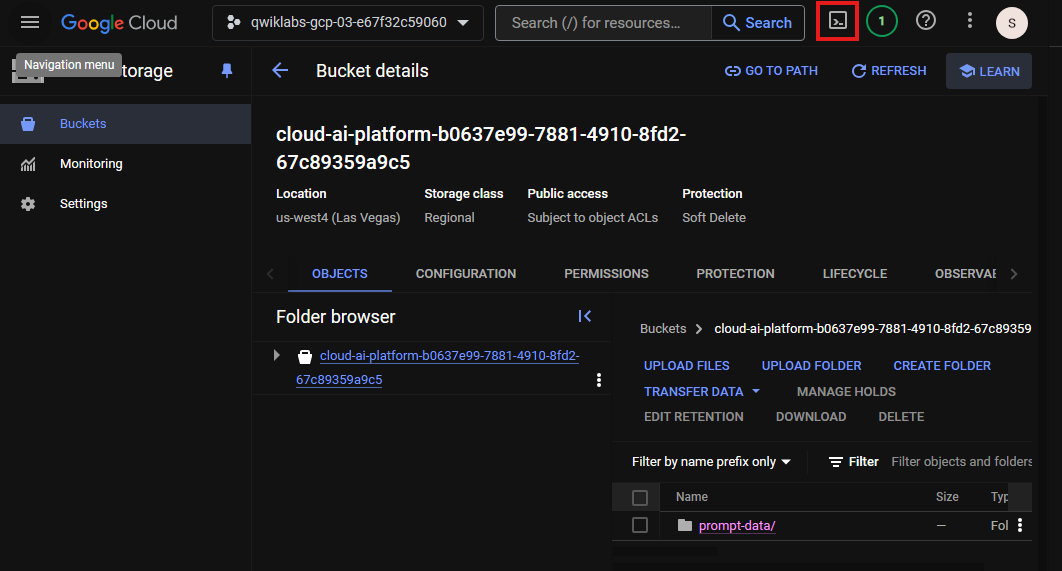Click us-west4 (Las Vegas) location text
This screenshot has width=1062, height=571.
(x=338, y=217)
